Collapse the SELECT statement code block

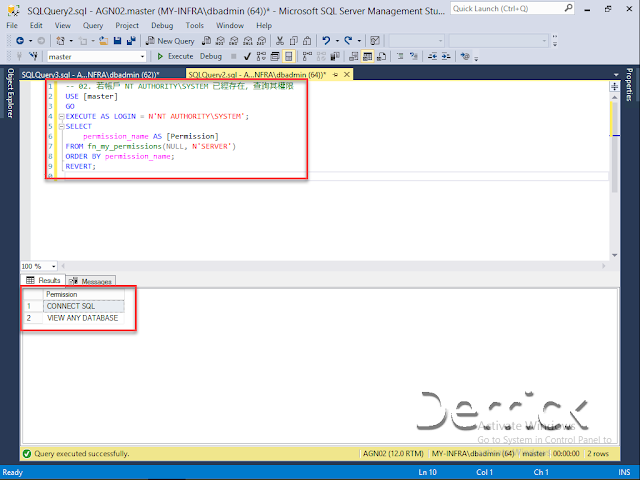[62, 127]
